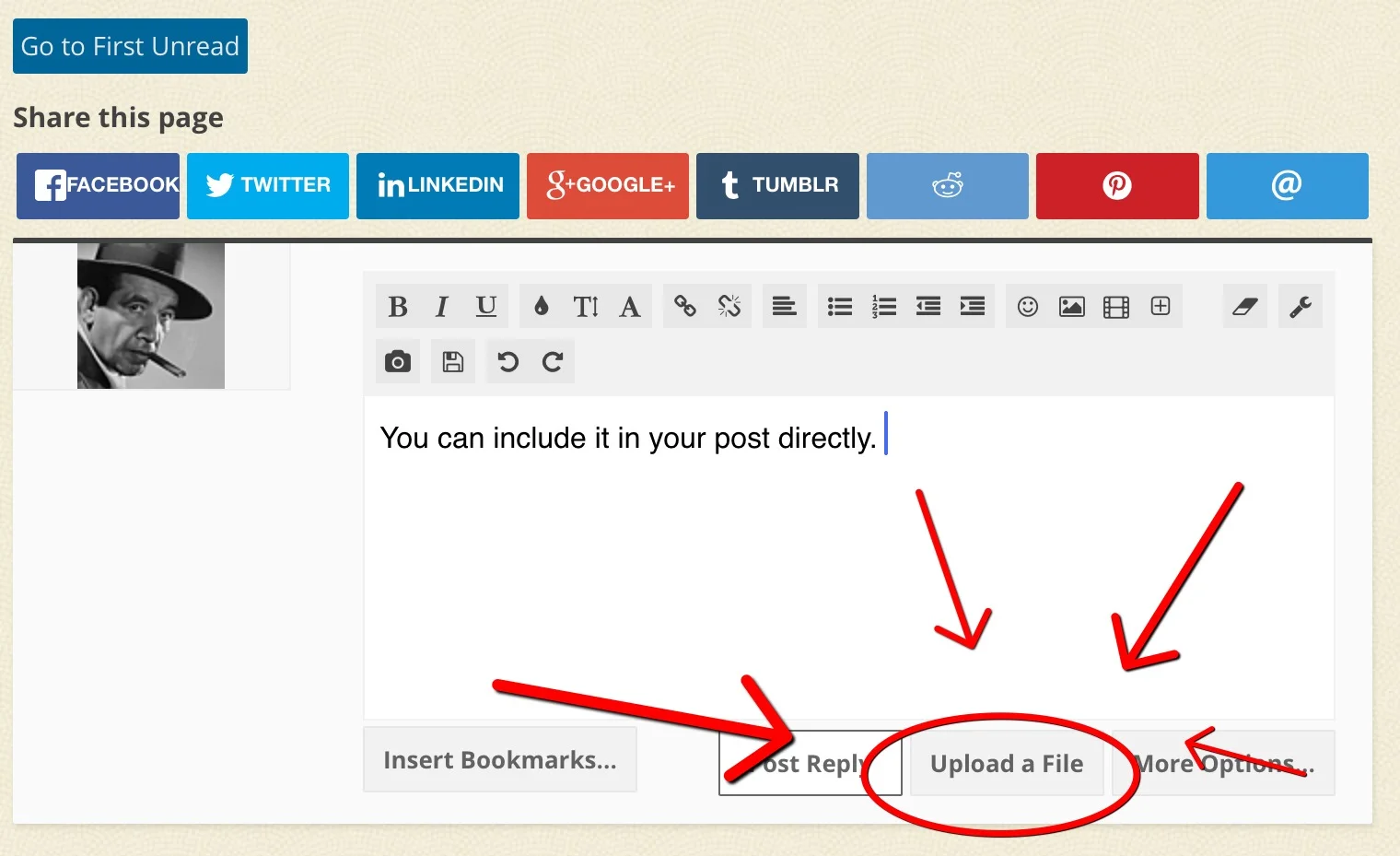Share this page on Google+

[608, 185]
